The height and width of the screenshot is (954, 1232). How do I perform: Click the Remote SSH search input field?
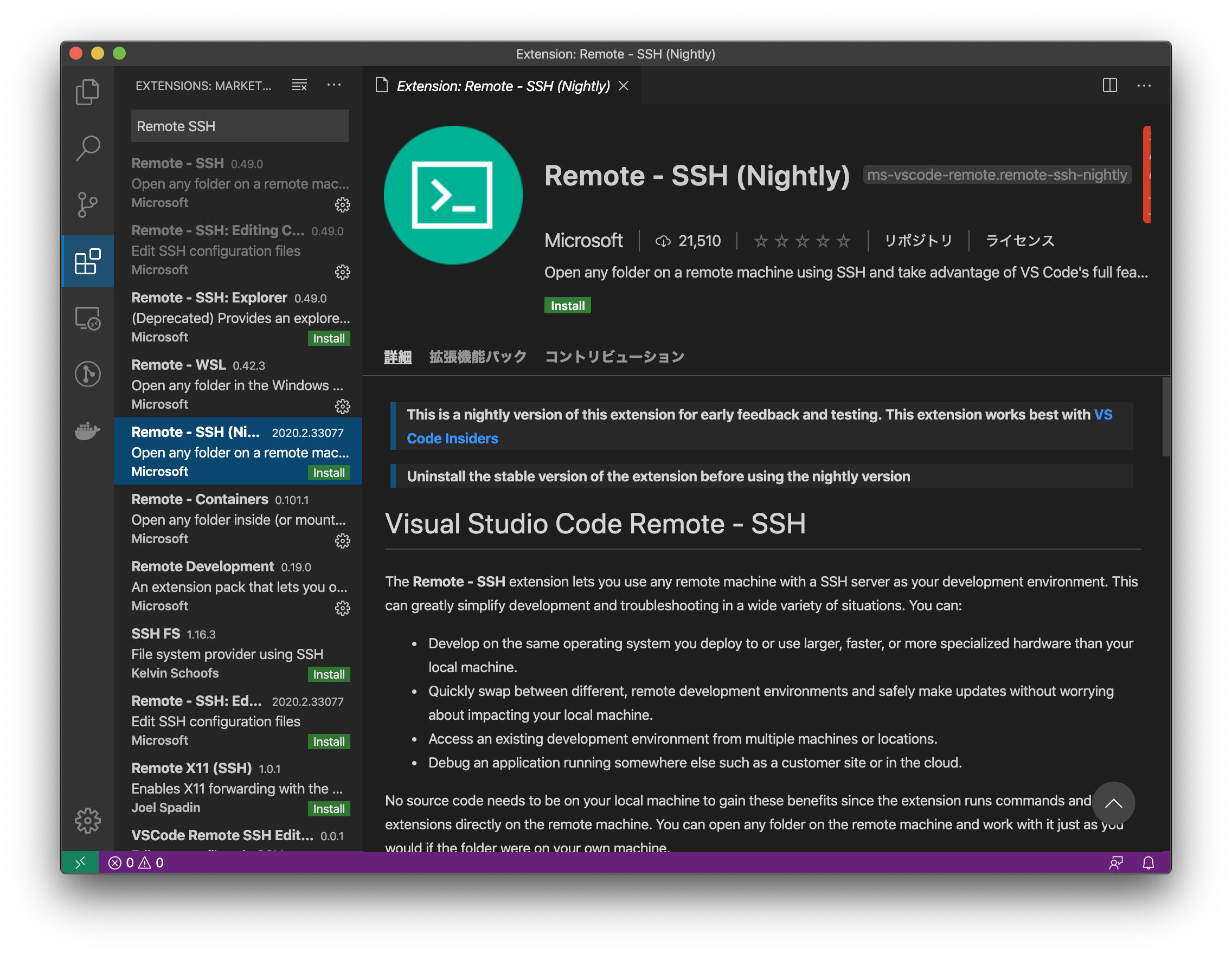point(239,126)
